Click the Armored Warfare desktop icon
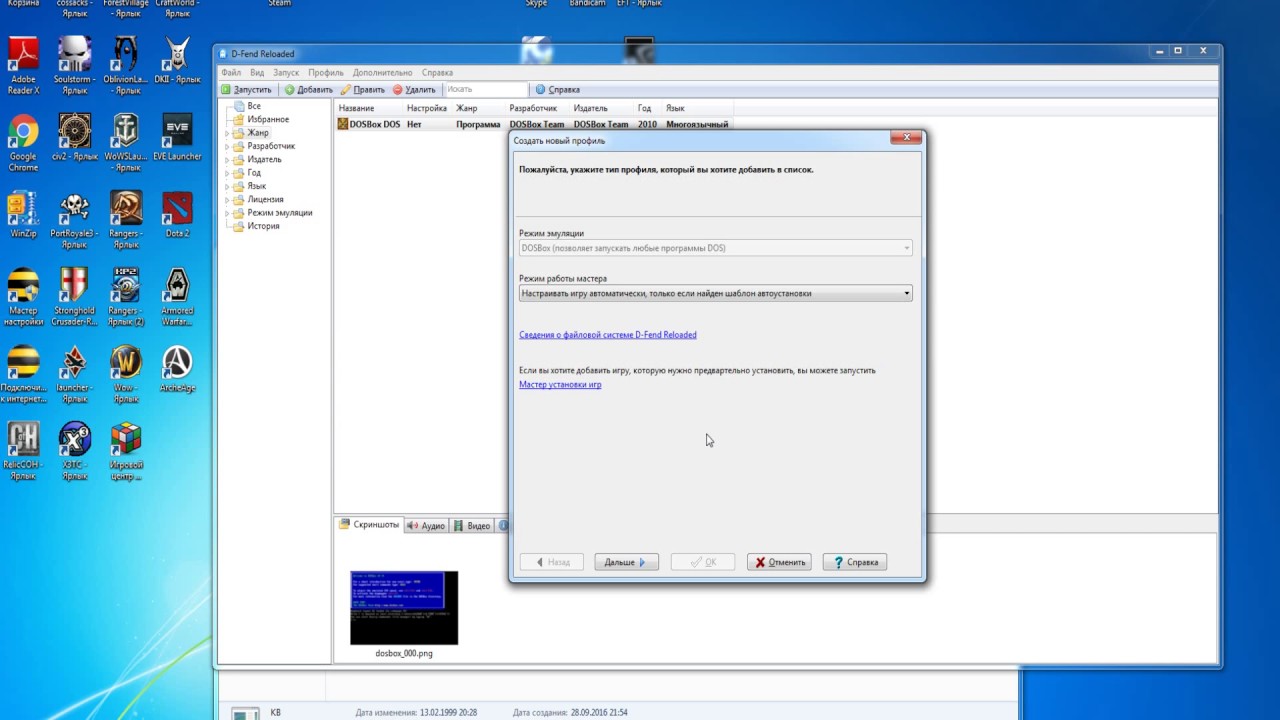1280x720 pixels. point(177,297)
